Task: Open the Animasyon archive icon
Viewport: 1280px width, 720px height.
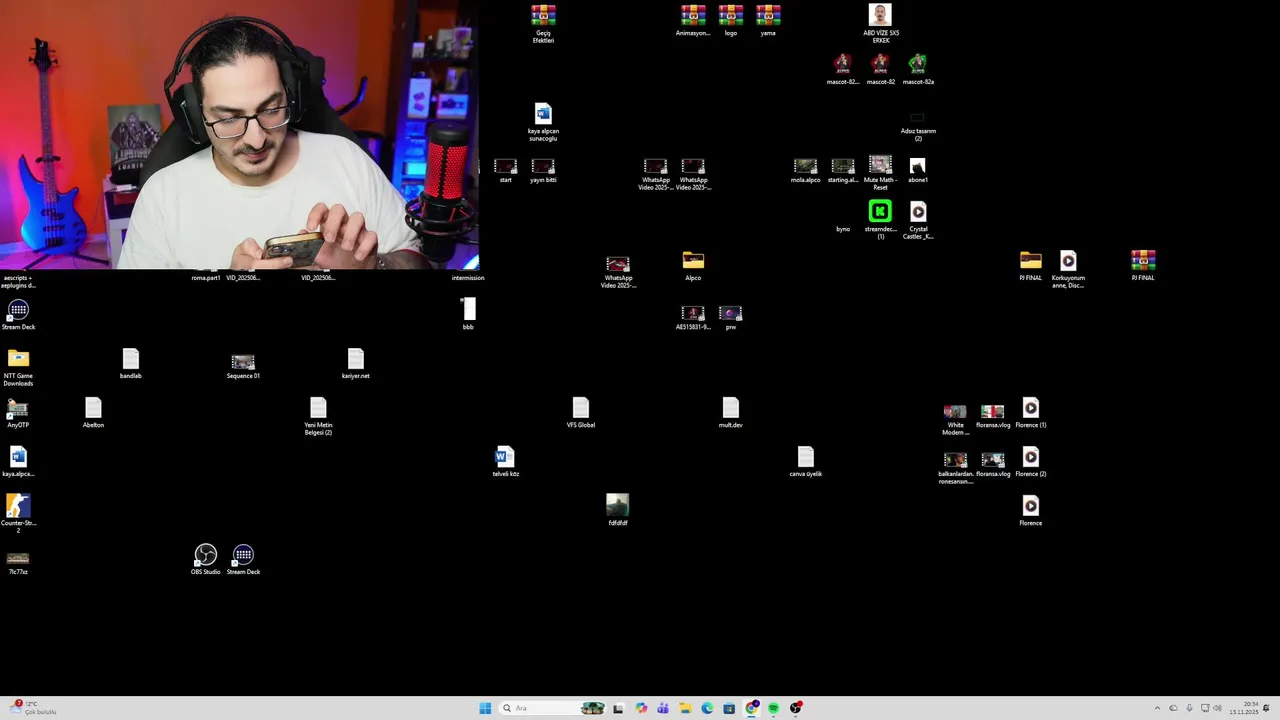Action: tap(693, 16)
